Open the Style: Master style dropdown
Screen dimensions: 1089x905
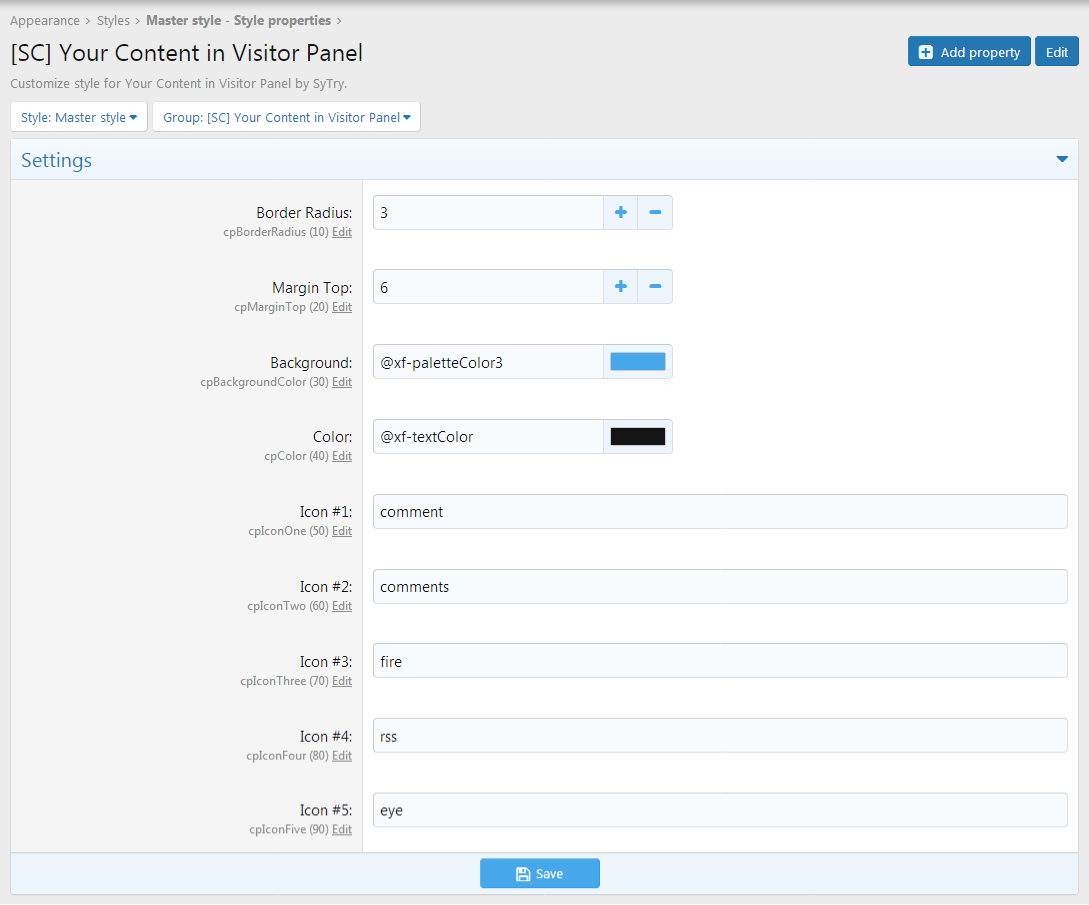tap(79, 117)
